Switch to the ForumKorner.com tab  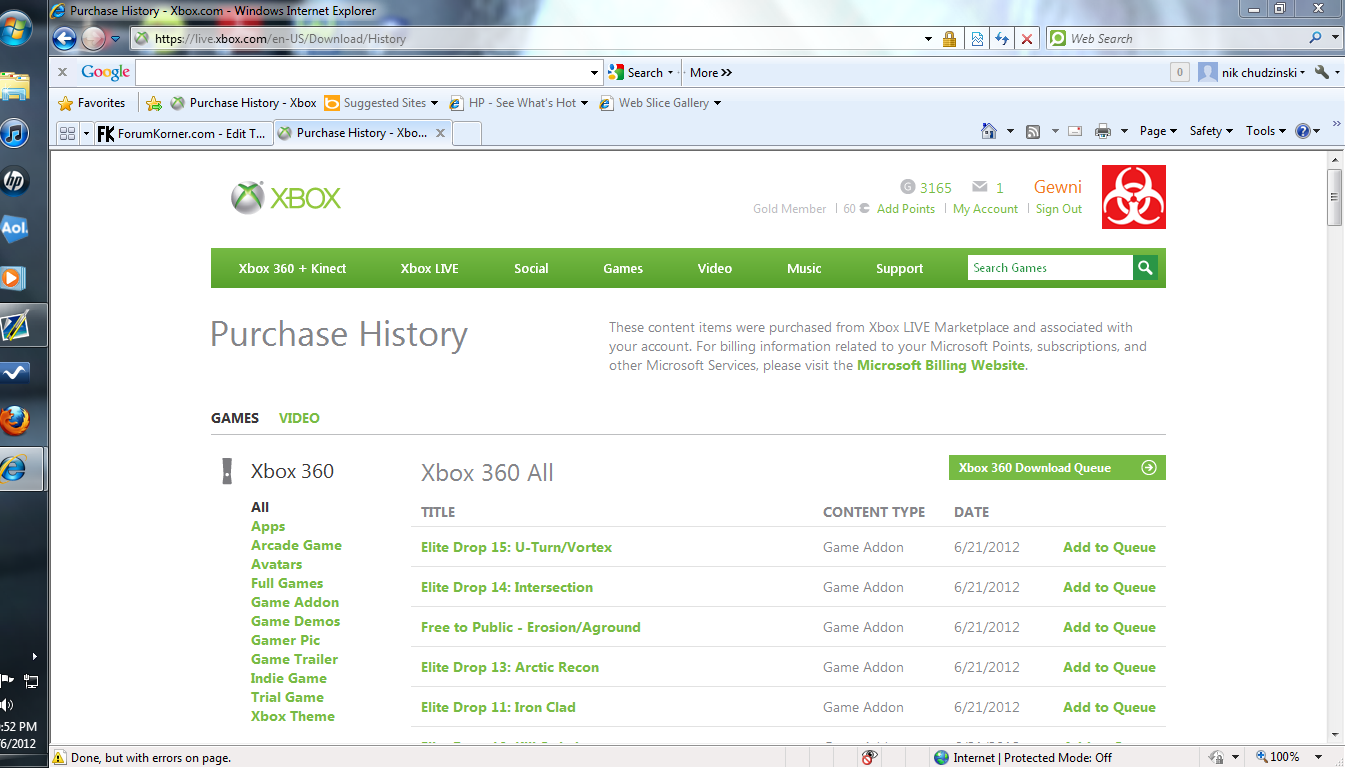182,133
